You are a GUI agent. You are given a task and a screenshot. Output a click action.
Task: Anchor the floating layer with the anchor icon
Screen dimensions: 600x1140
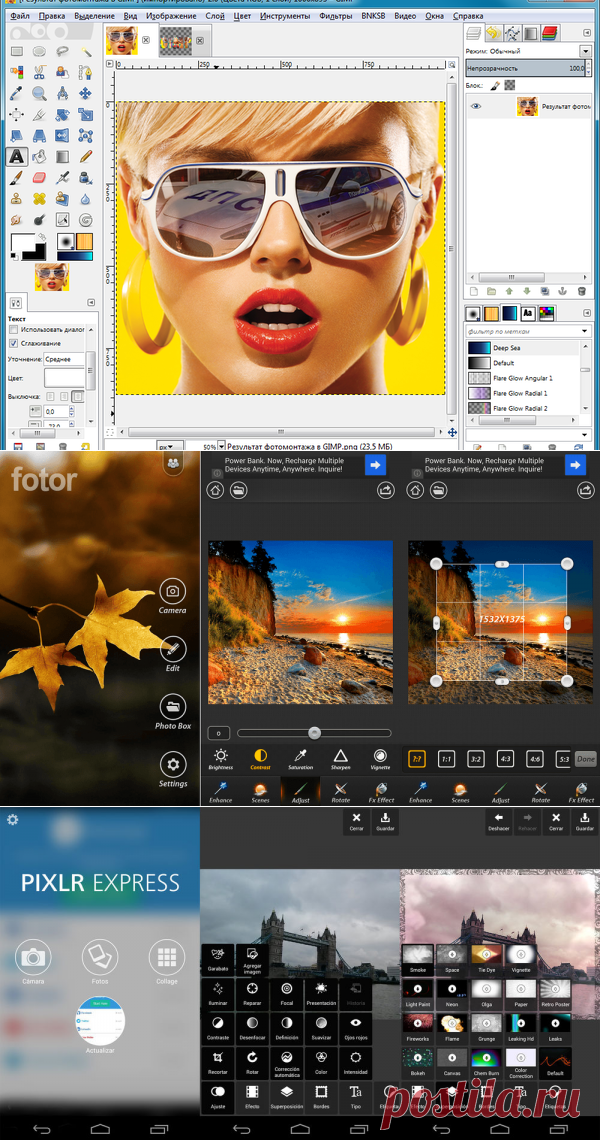[x=563, y=291]
